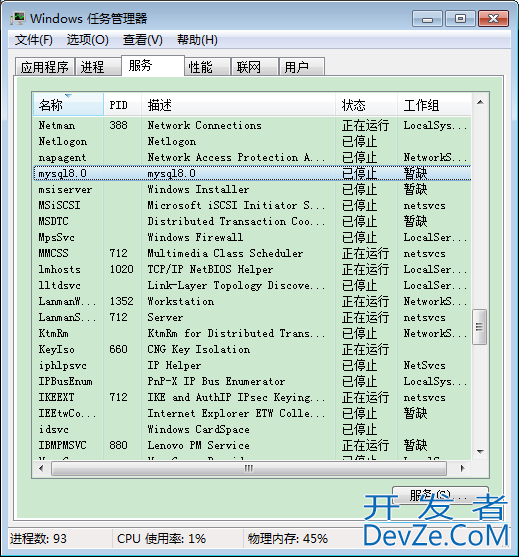The height and width of the screenshot is (557, 519).
Task: Select the Netlogon service row
Action: (x=252, y=141)
